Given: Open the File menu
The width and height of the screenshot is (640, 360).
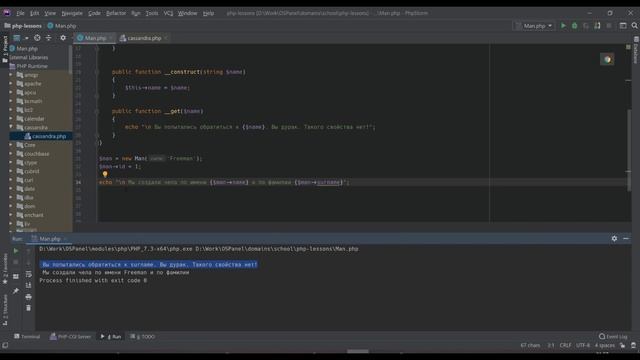Looking at the screenshot, I should (20, 13).
